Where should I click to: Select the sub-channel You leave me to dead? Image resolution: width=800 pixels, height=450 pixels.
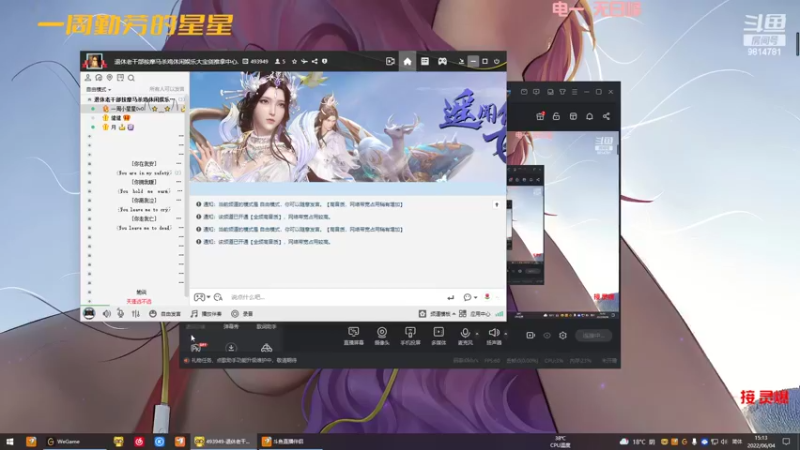pyautogui.click(x=144, y=228)
